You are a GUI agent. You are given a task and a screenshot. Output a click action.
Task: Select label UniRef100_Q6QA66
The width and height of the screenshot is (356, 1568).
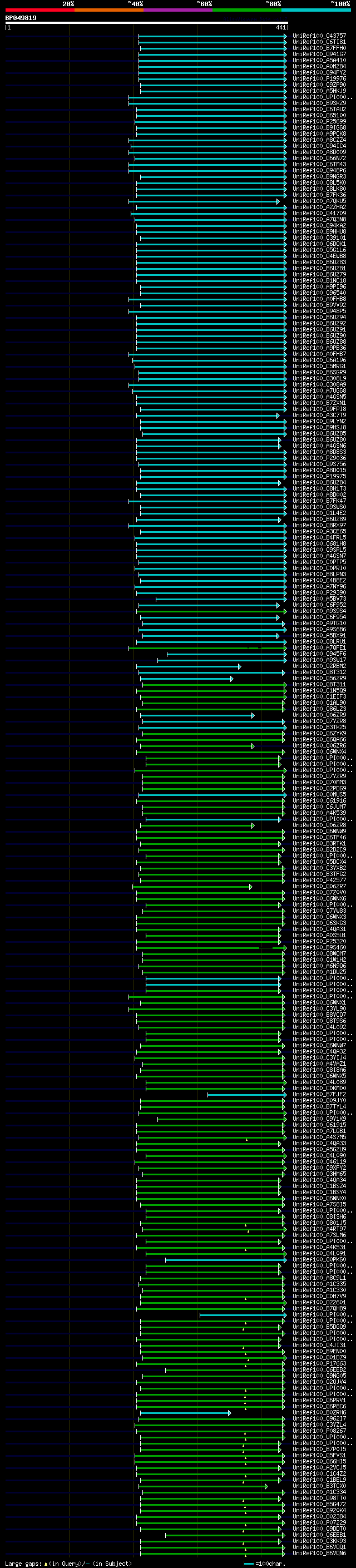(x=319, y=740)
